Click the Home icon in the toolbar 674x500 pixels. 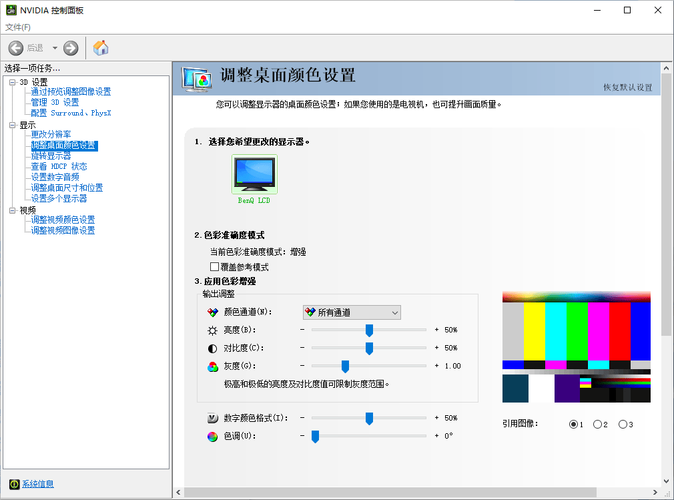point(101,48)
